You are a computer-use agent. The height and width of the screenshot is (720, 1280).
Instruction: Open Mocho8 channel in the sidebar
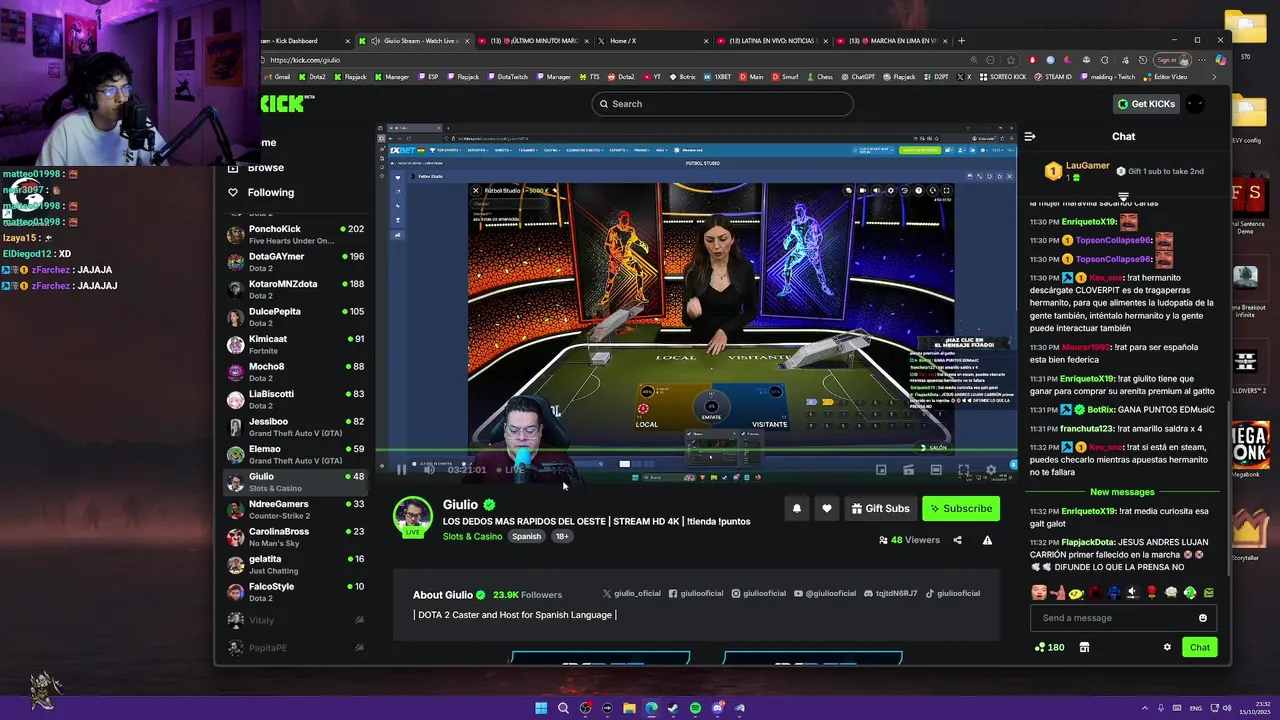tap(296, 372)
